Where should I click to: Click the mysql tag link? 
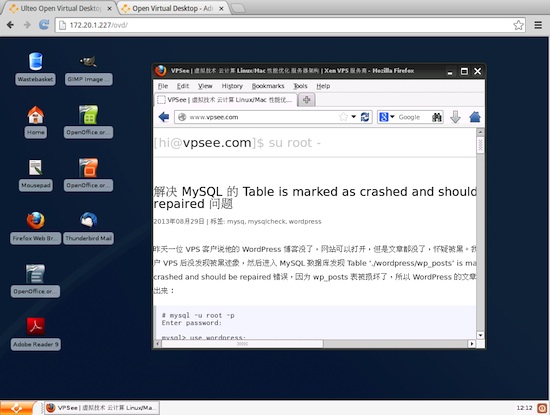click(236, 221)
